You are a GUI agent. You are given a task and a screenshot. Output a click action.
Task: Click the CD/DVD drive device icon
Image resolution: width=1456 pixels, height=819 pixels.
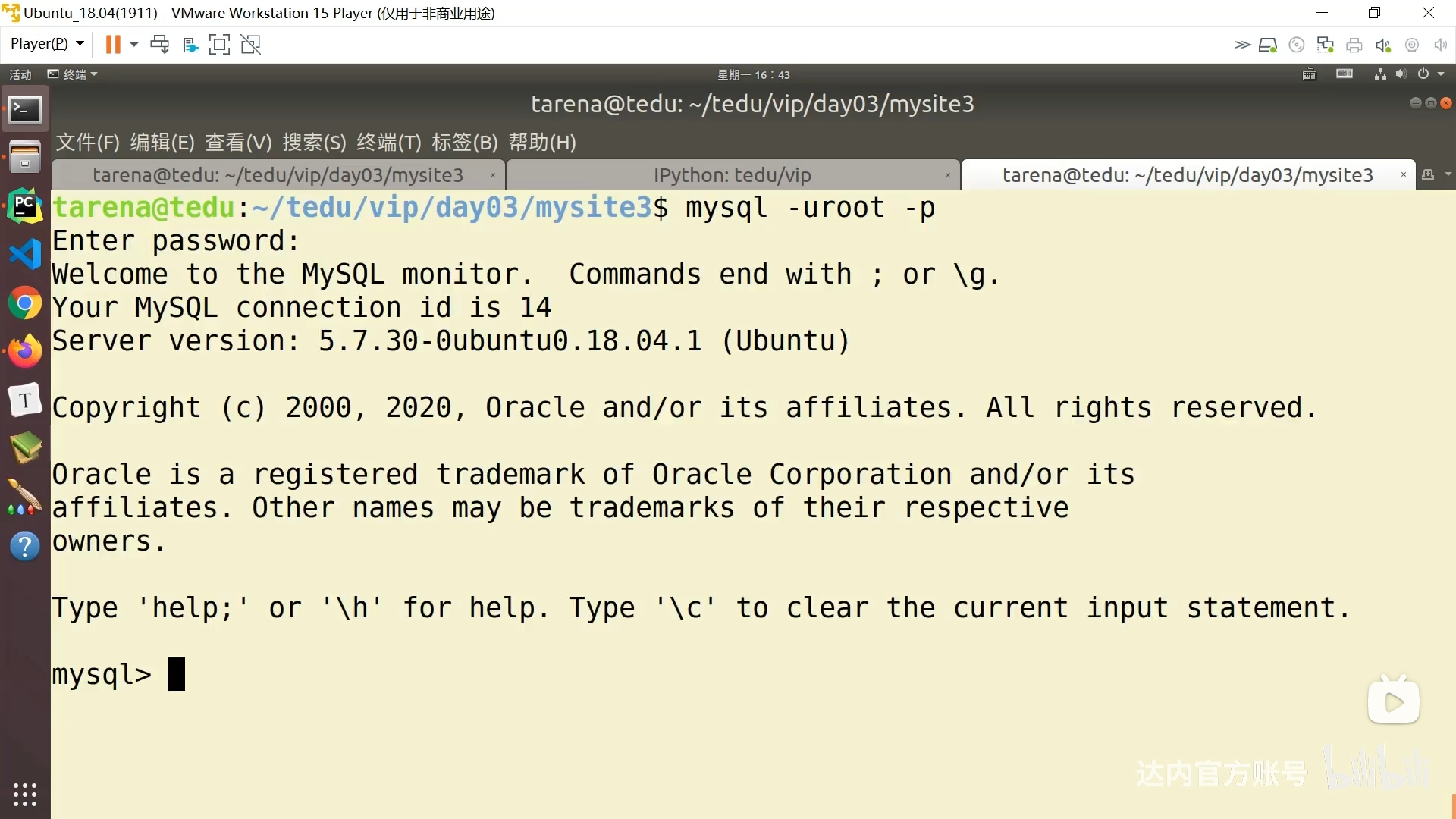click(1297, 45)
